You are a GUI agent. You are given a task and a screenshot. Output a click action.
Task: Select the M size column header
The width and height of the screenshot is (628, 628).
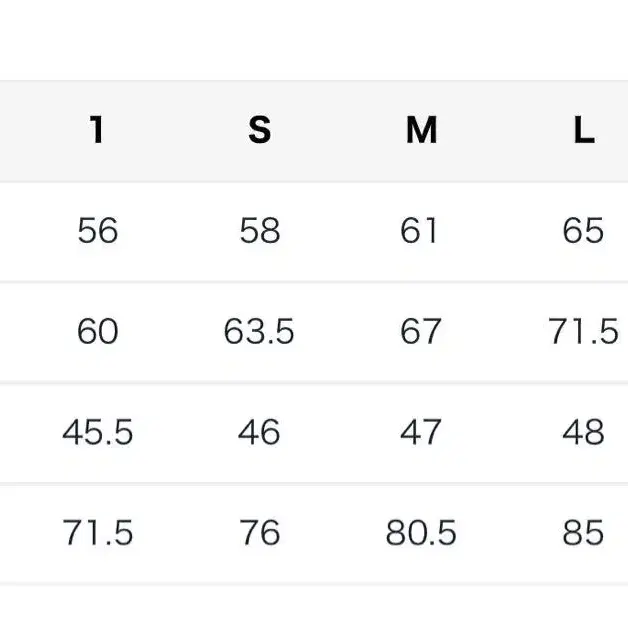click(421, 129)
